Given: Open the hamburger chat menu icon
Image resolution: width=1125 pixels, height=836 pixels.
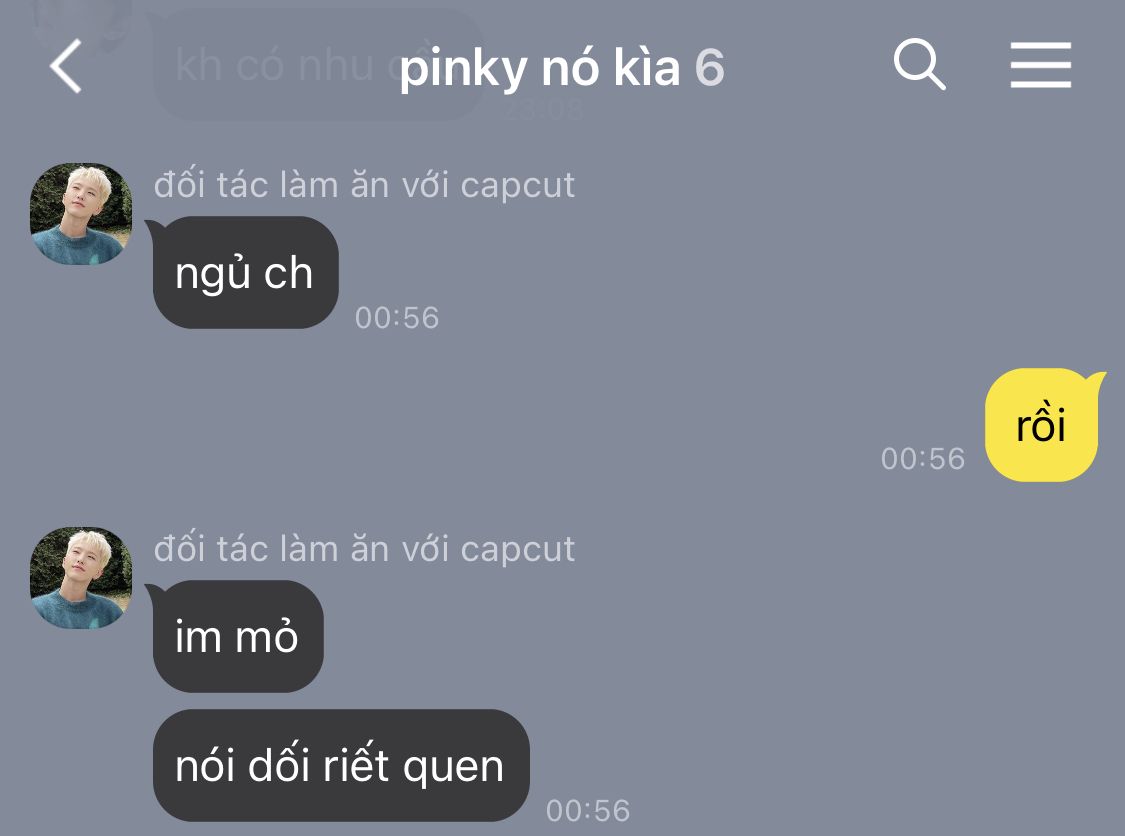Looking at the screenshot, I should tap(1040, 65).
